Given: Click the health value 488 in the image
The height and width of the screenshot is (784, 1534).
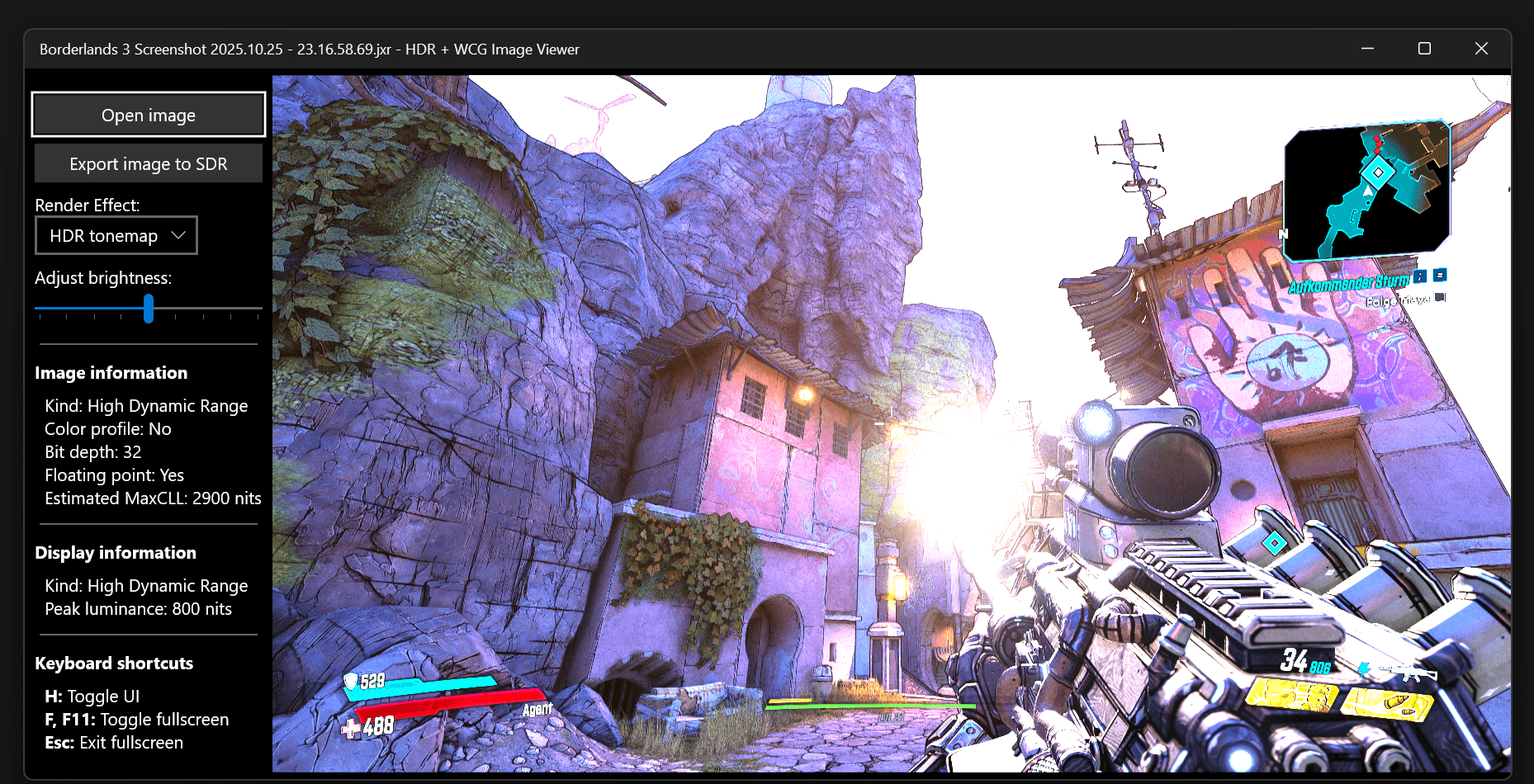Looking at the screenshot, I should (378, 726).
